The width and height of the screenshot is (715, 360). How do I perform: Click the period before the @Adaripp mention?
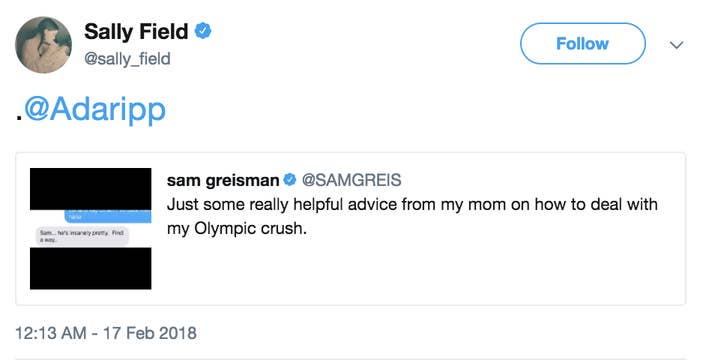pyautogui.click(x=19, y=118)
